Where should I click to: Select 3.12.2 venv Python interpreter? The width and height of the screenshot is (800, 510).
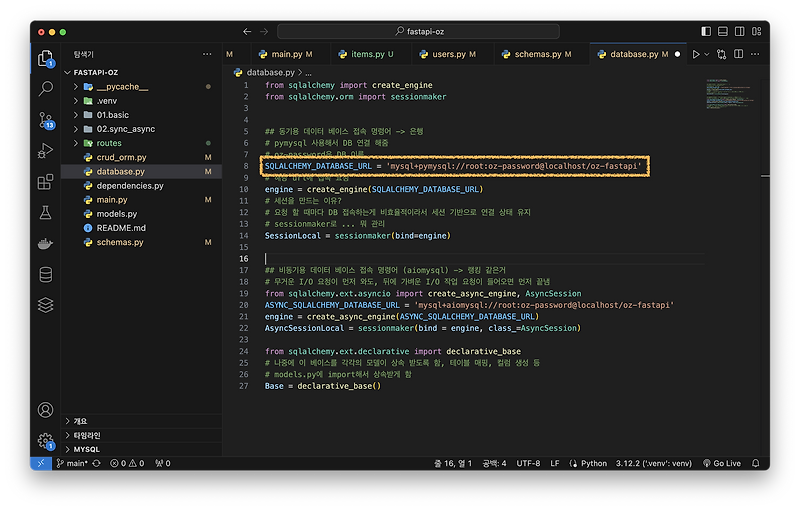pyautogui.click(x=654, y=463)
